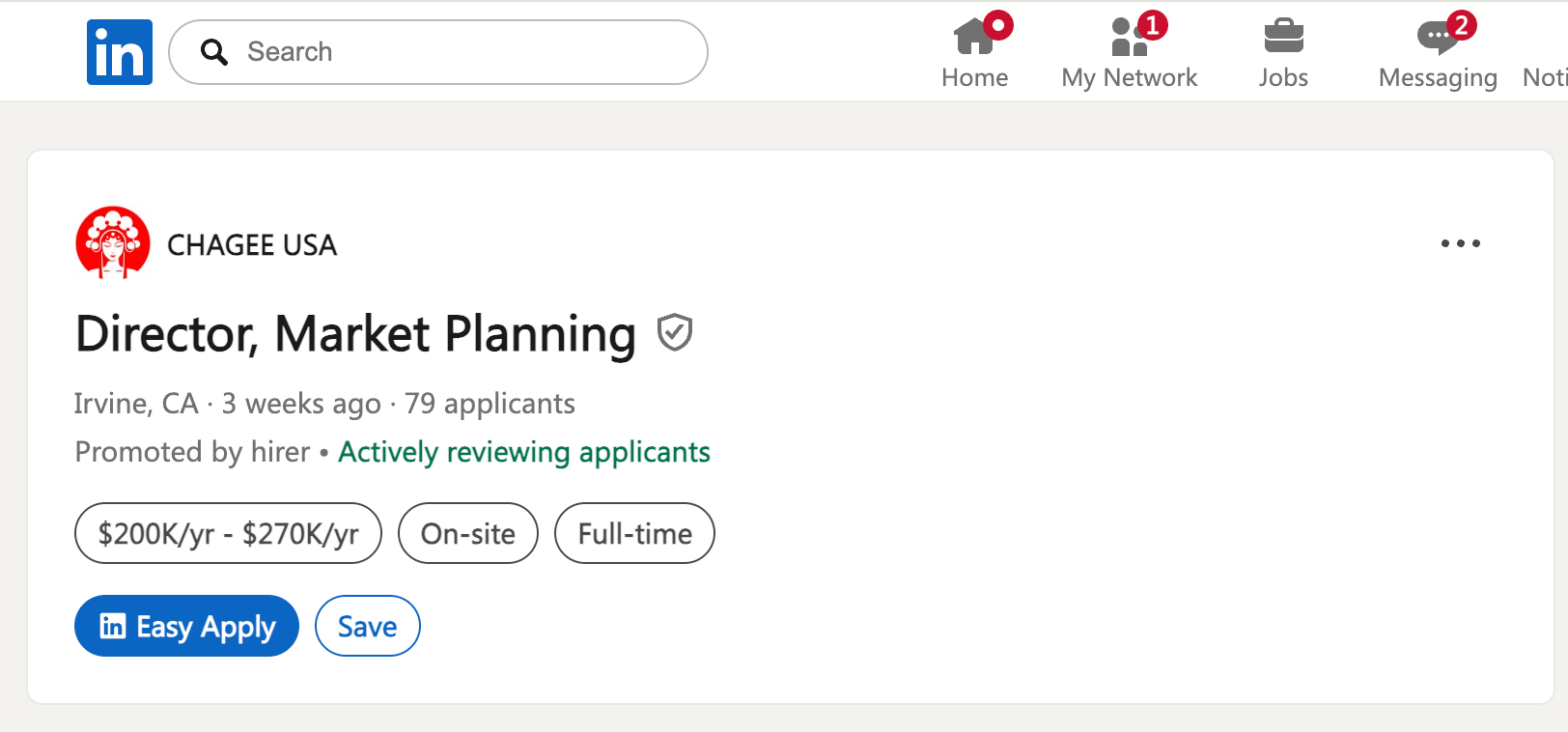Open the Director, Market Planning job title
Screen dimensions: 1568x732
(355, 334)
